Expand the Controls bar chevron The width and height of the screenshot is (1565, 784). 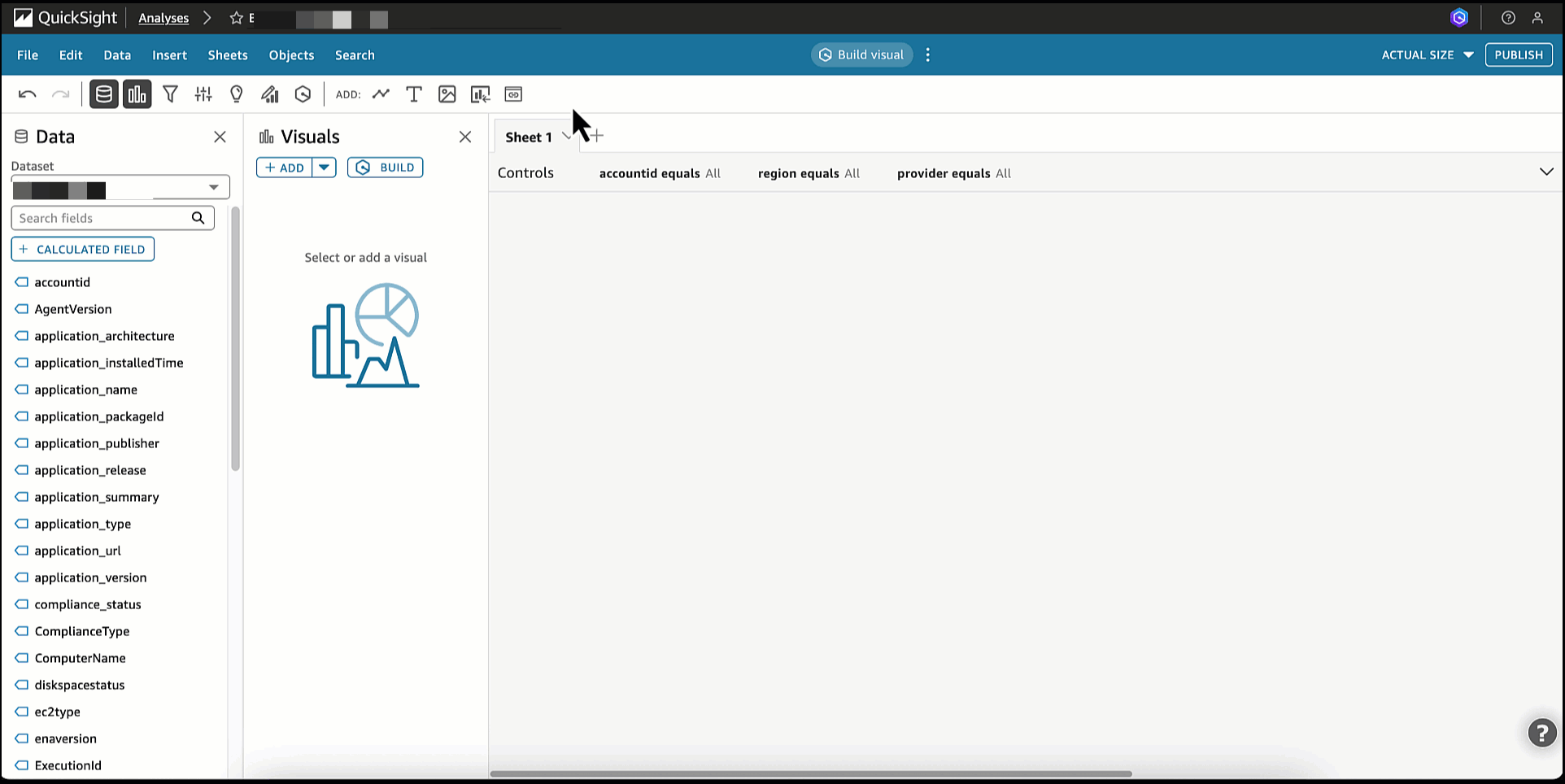(1546, 172)
